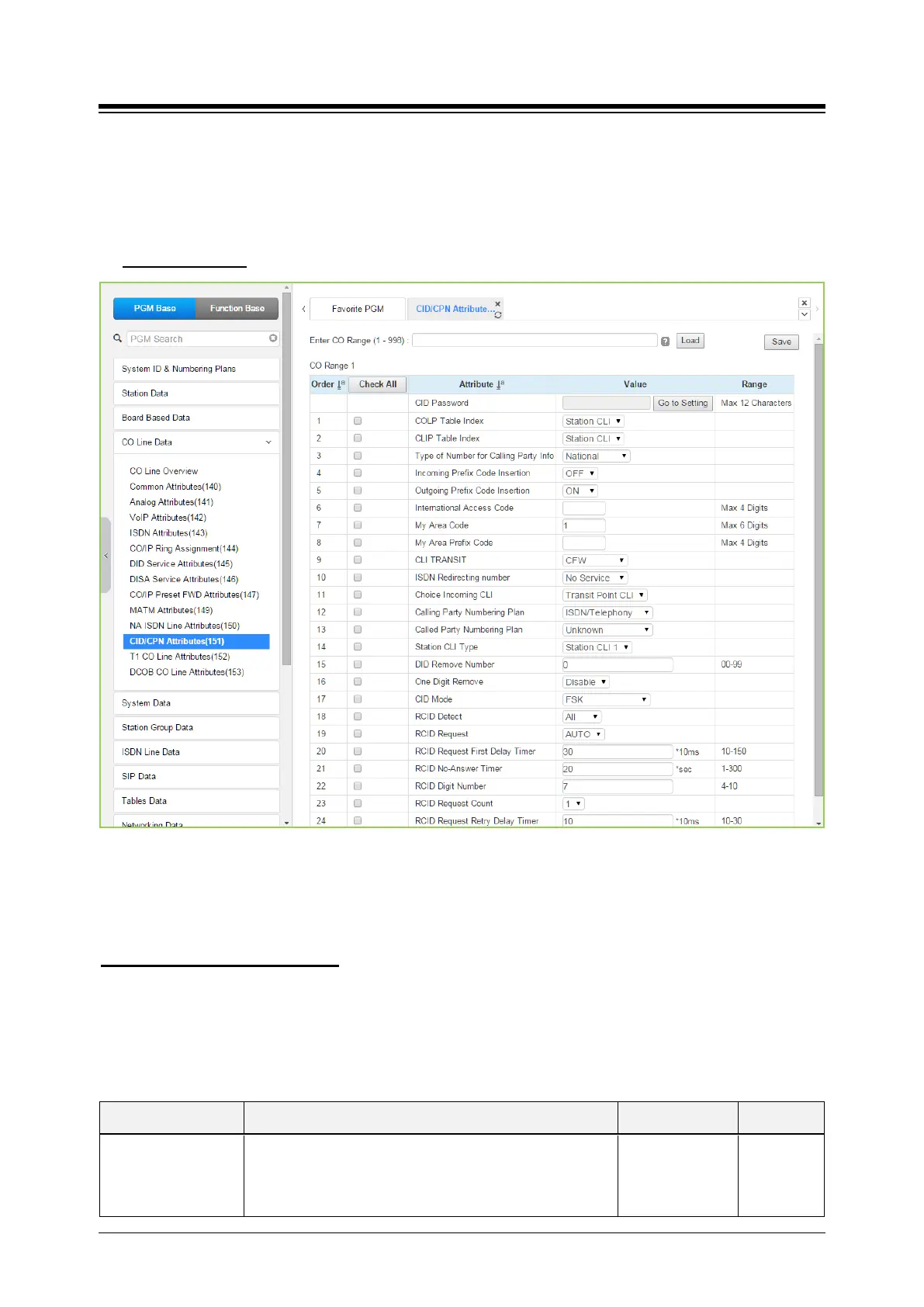Open Type of Number National dropdown
The image size is (924, 1307).
(596, 456)
